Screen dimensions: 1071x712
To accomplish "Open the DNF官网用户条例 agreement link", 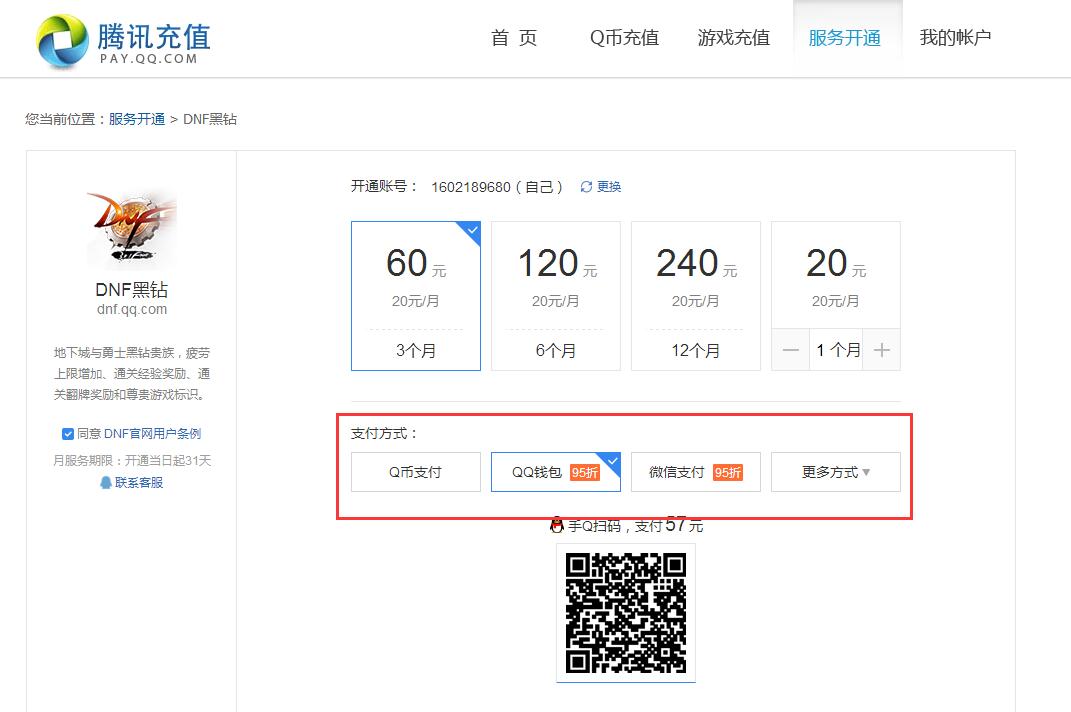I will pos(152,434).
